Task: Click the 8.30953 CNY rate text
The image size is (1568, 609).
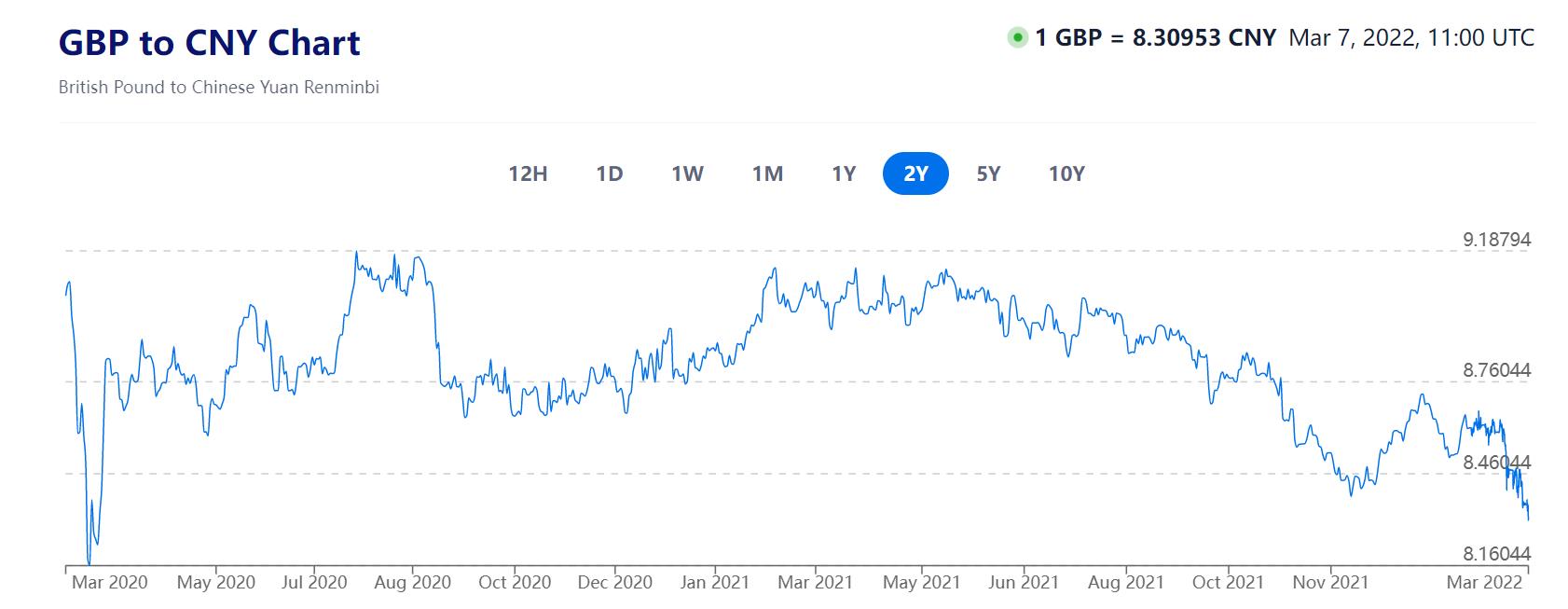Action: [x=1204, y=37]
